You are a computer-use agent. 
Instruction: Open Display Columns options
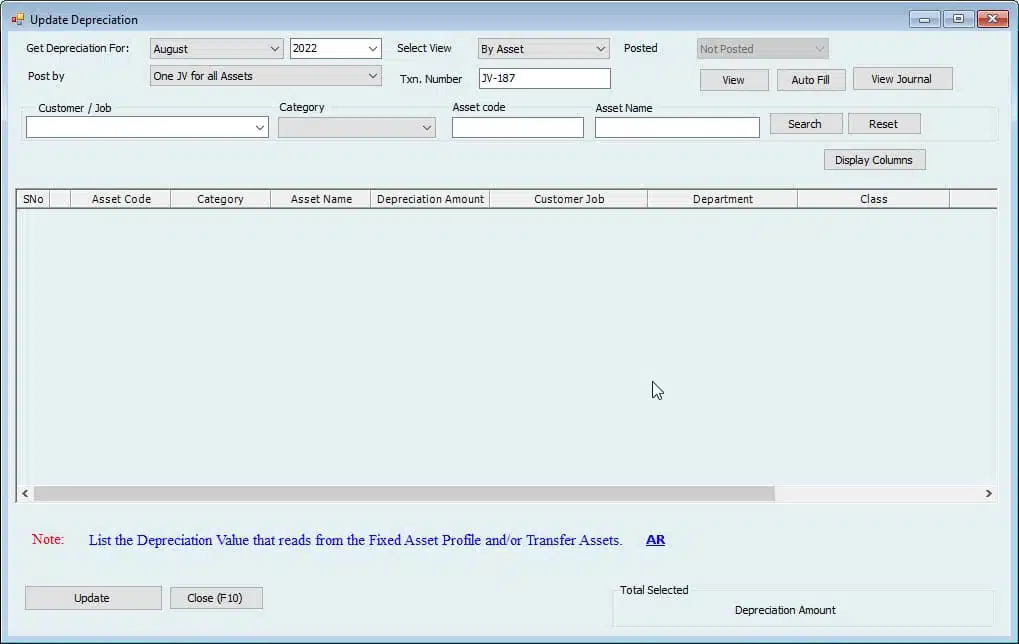point(874,160)
